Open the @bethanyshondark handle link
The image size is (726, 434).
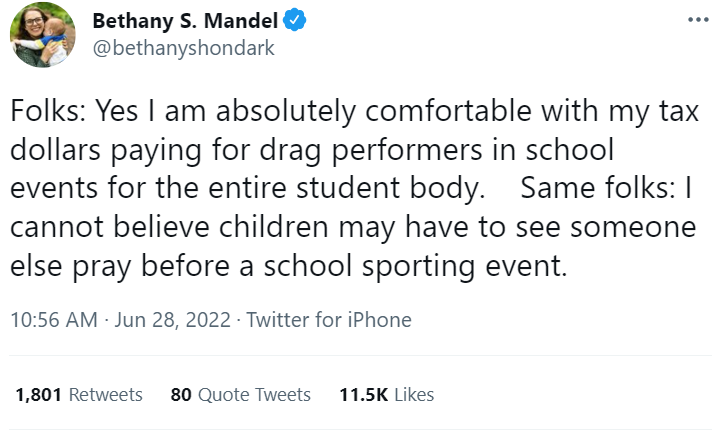(183, 47)
